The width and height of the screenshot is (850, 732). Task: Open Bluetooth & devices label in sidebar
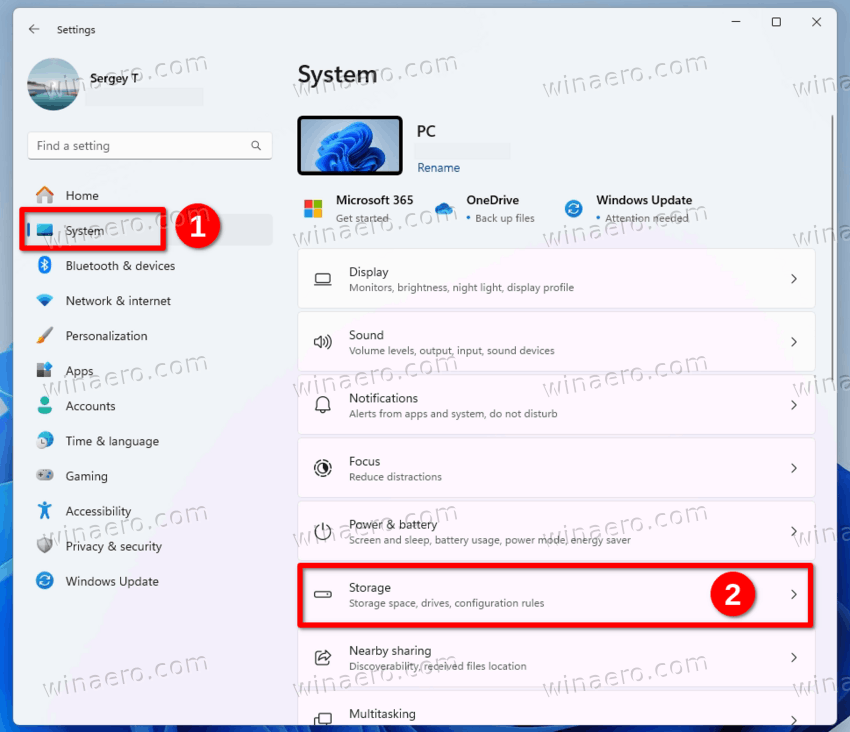[120, 266]
